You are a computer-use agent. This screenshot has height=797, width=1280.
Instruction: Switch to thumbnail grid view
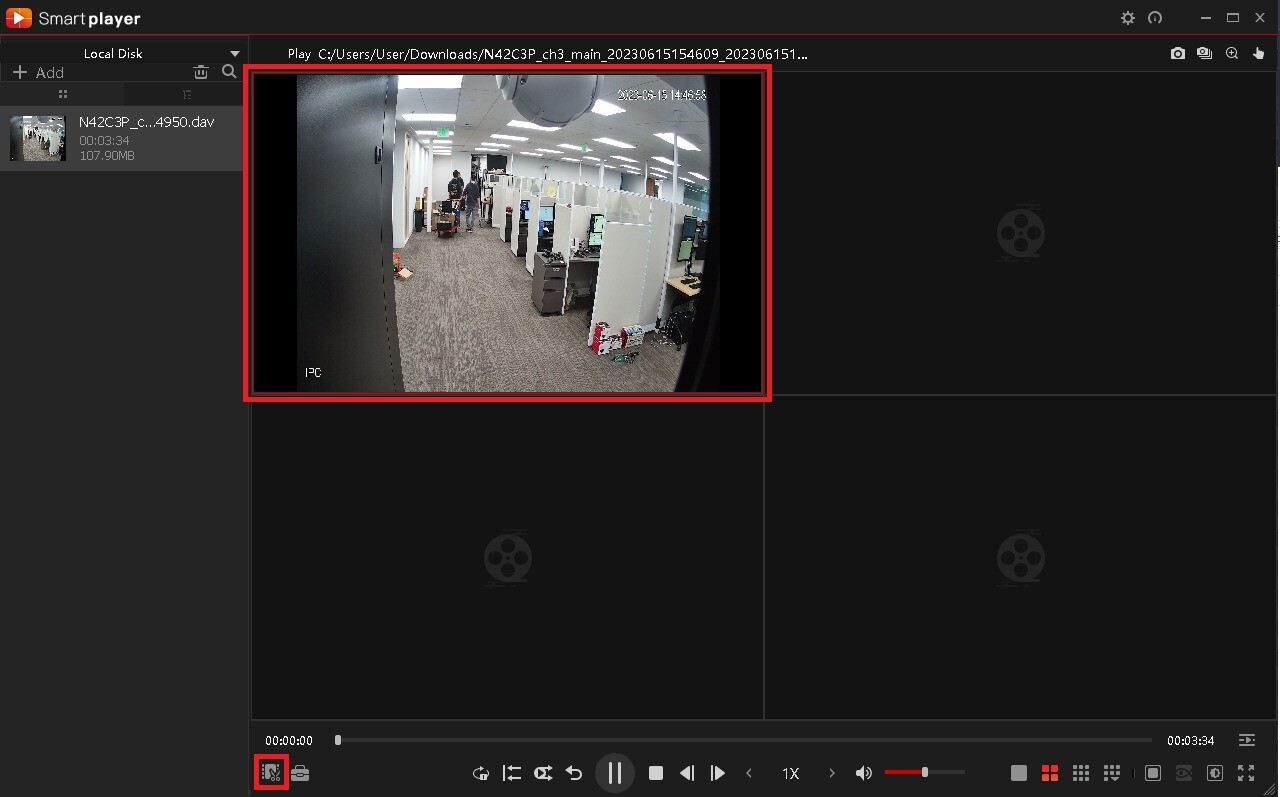(62, 93)
